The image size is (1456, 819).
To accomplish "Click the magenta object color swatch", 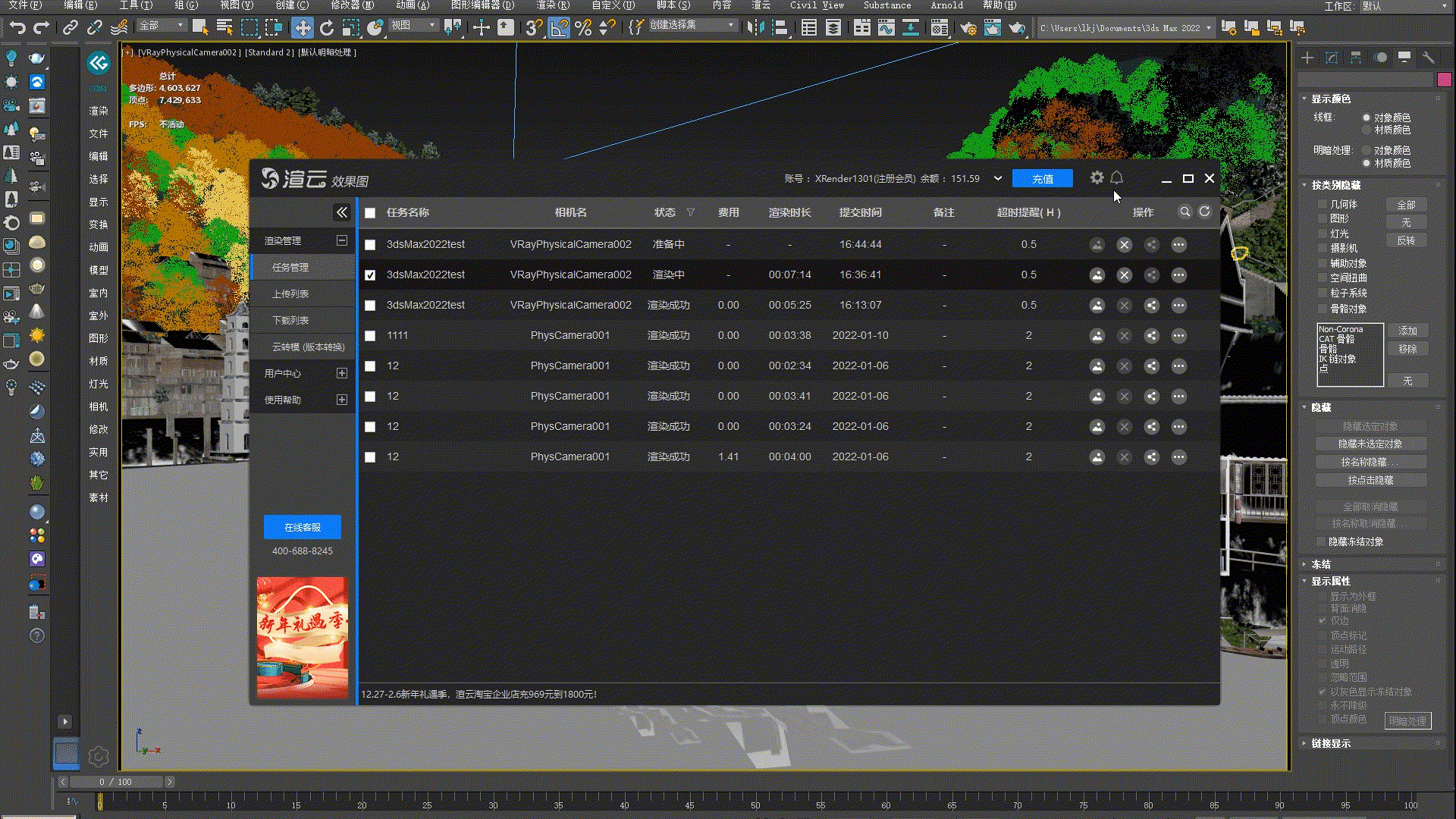I will (1444, 80).
